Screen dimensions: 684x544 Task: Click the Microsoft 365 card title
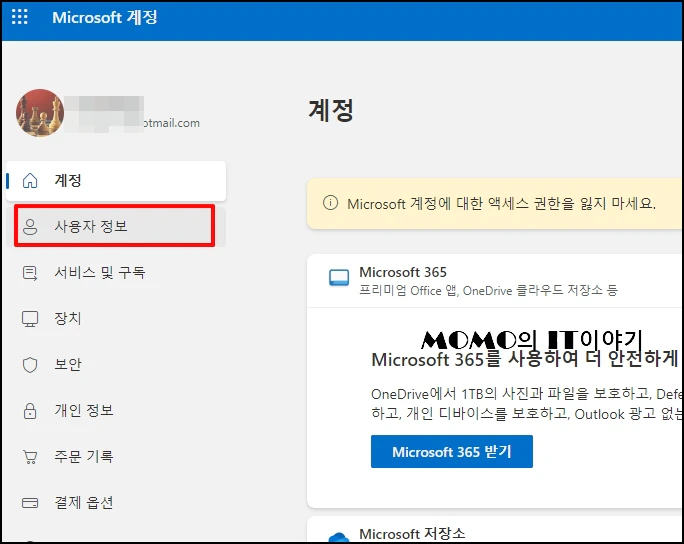pos(403,272)
